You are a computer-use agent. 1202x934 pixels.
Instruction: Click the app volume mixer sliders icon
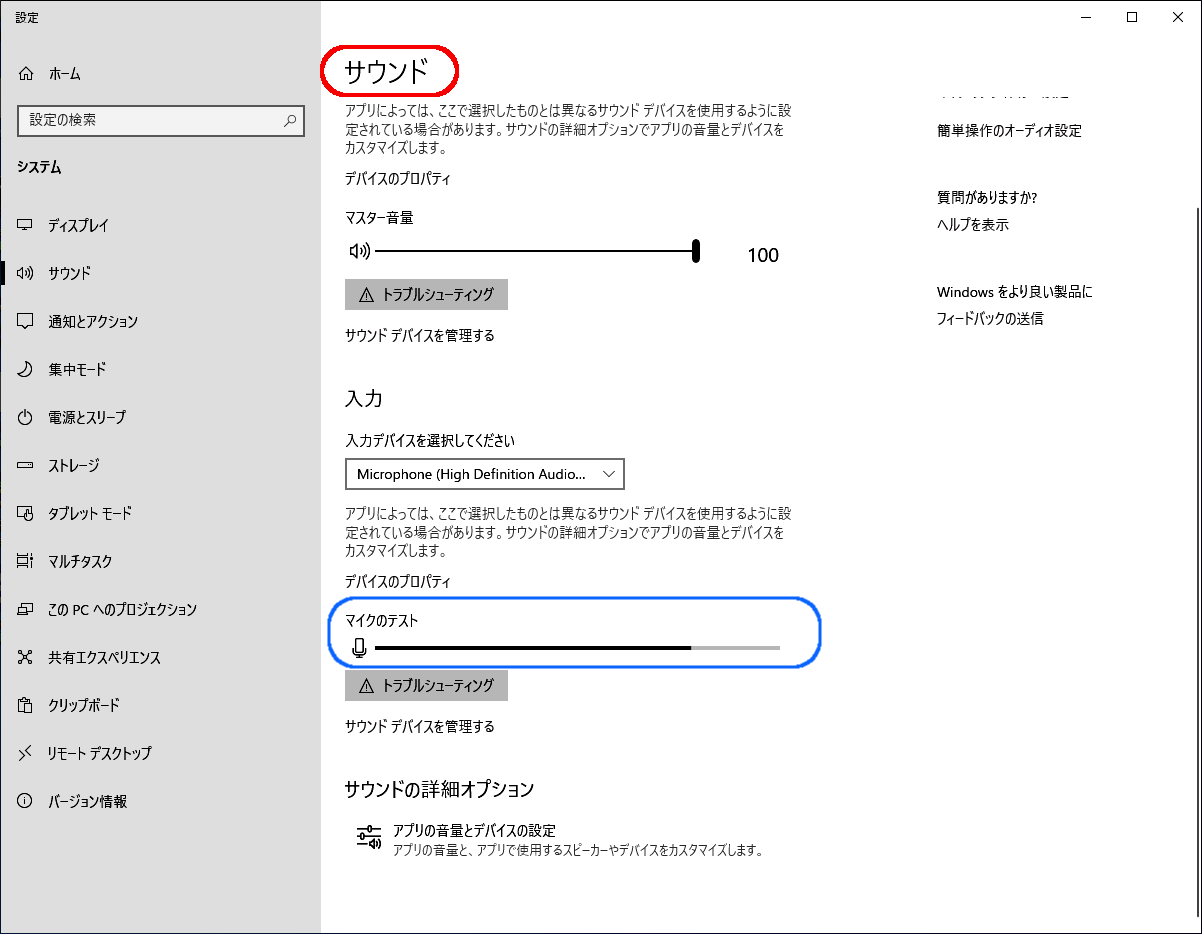(x=370, y=838)
